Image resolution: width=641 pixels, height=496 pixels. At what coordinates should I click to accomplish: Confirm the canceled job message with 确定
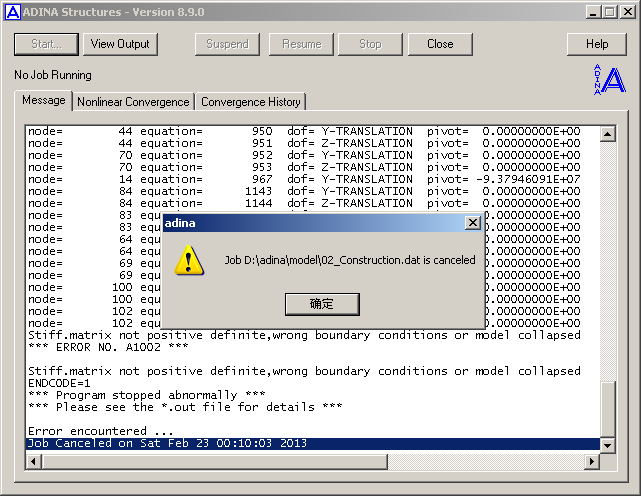click(x=321, y=304)
